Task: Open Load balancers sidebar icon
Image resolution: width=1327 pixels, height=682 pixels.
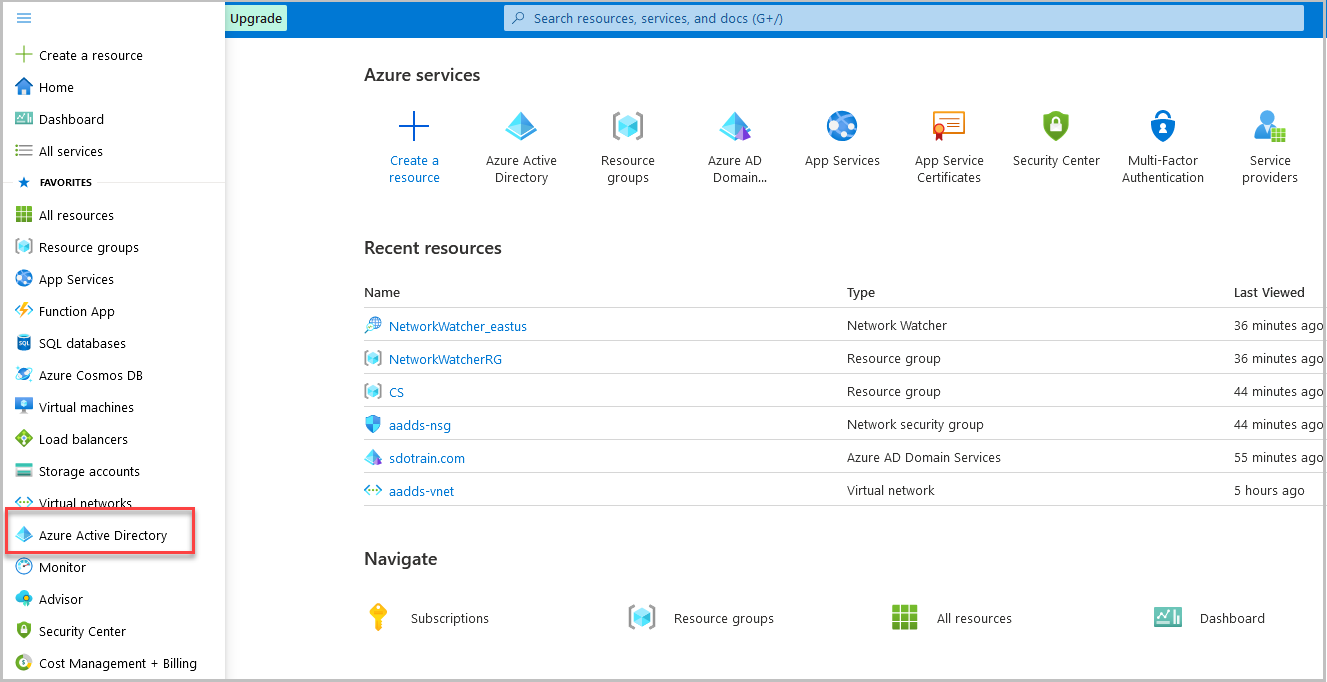Action: (x=24, y=439)
